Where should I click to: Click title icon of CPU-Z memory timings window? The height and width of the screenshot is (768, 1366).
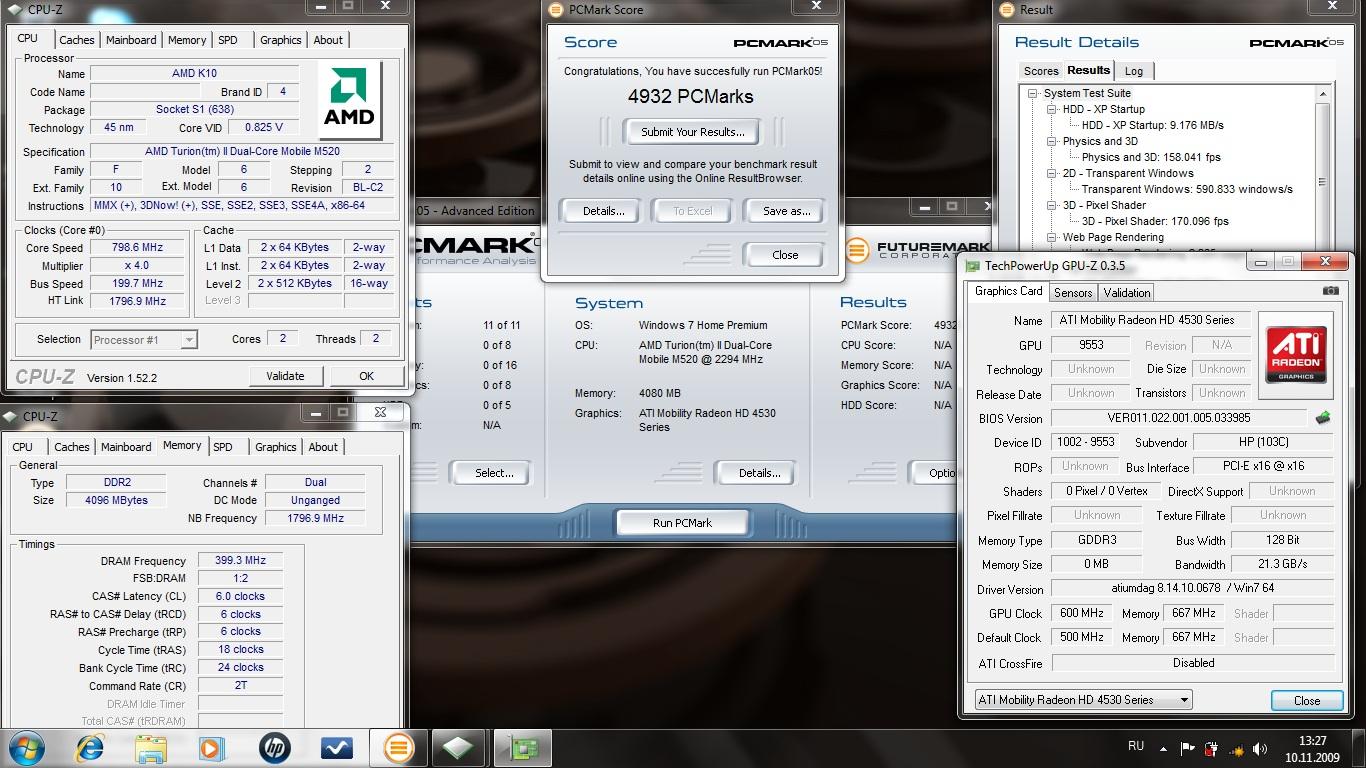[11, 416]
